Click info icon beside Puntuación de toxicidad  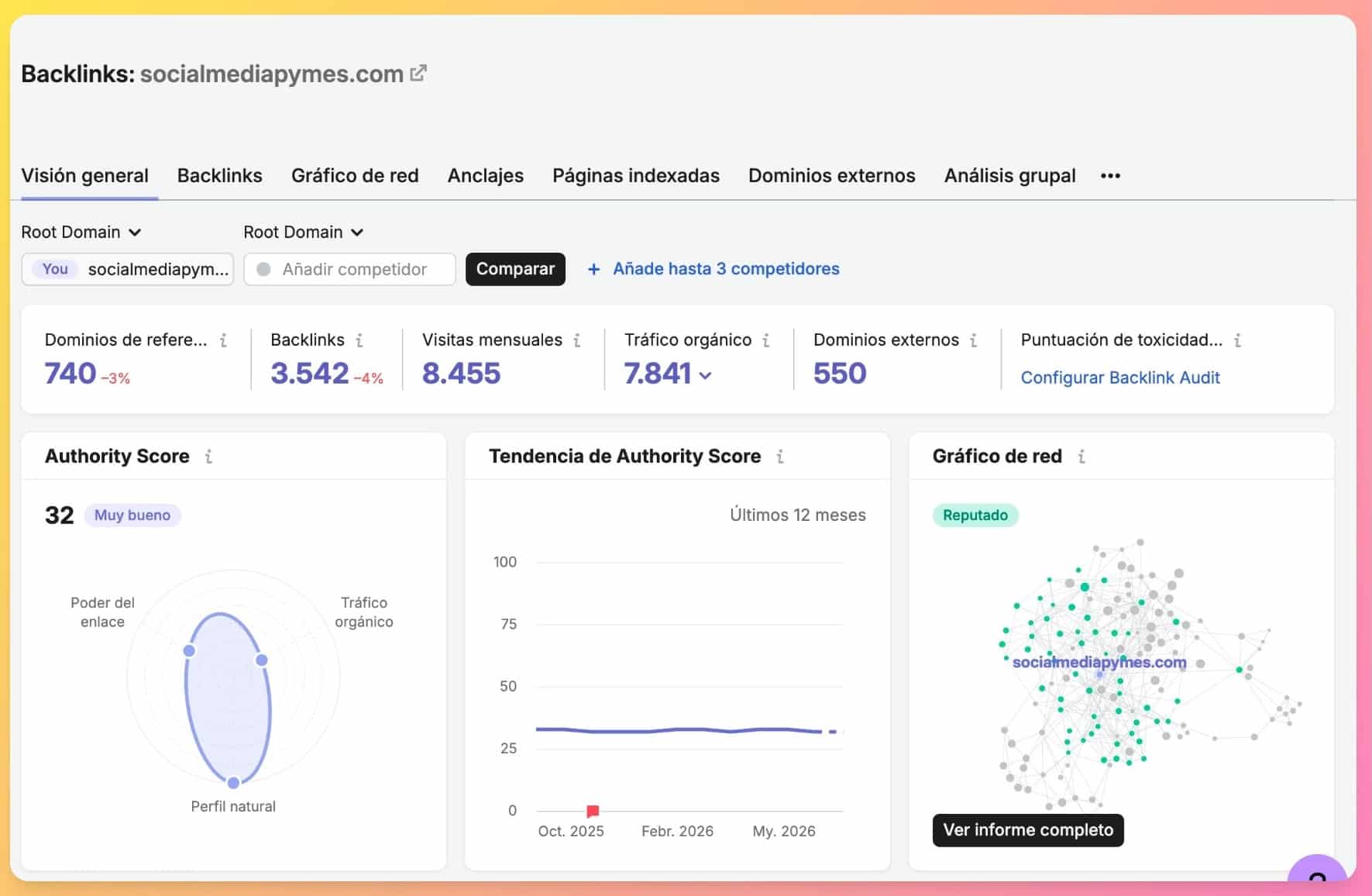(x=1238, y=339)
